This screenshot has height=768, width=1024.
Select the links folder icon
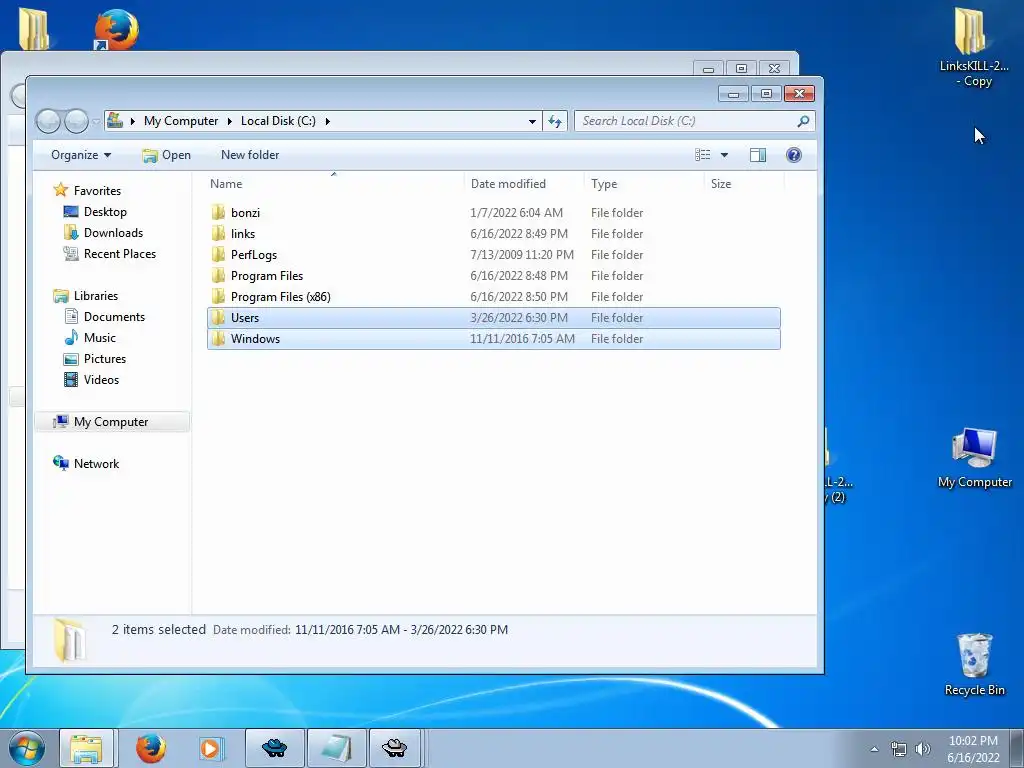point(219,234)
